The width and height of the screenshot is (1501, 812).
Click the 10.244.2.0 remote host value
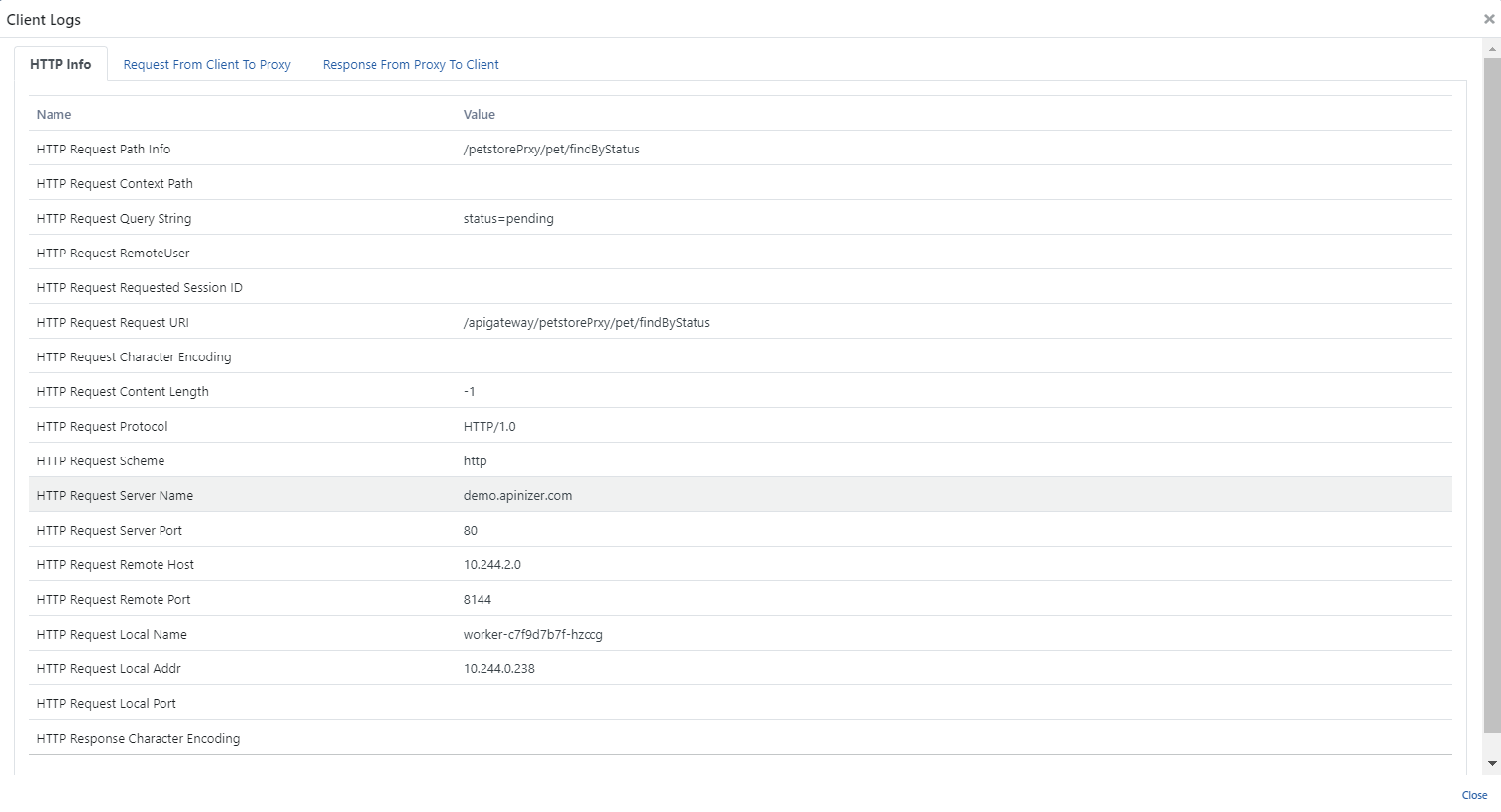coord(491,564)
